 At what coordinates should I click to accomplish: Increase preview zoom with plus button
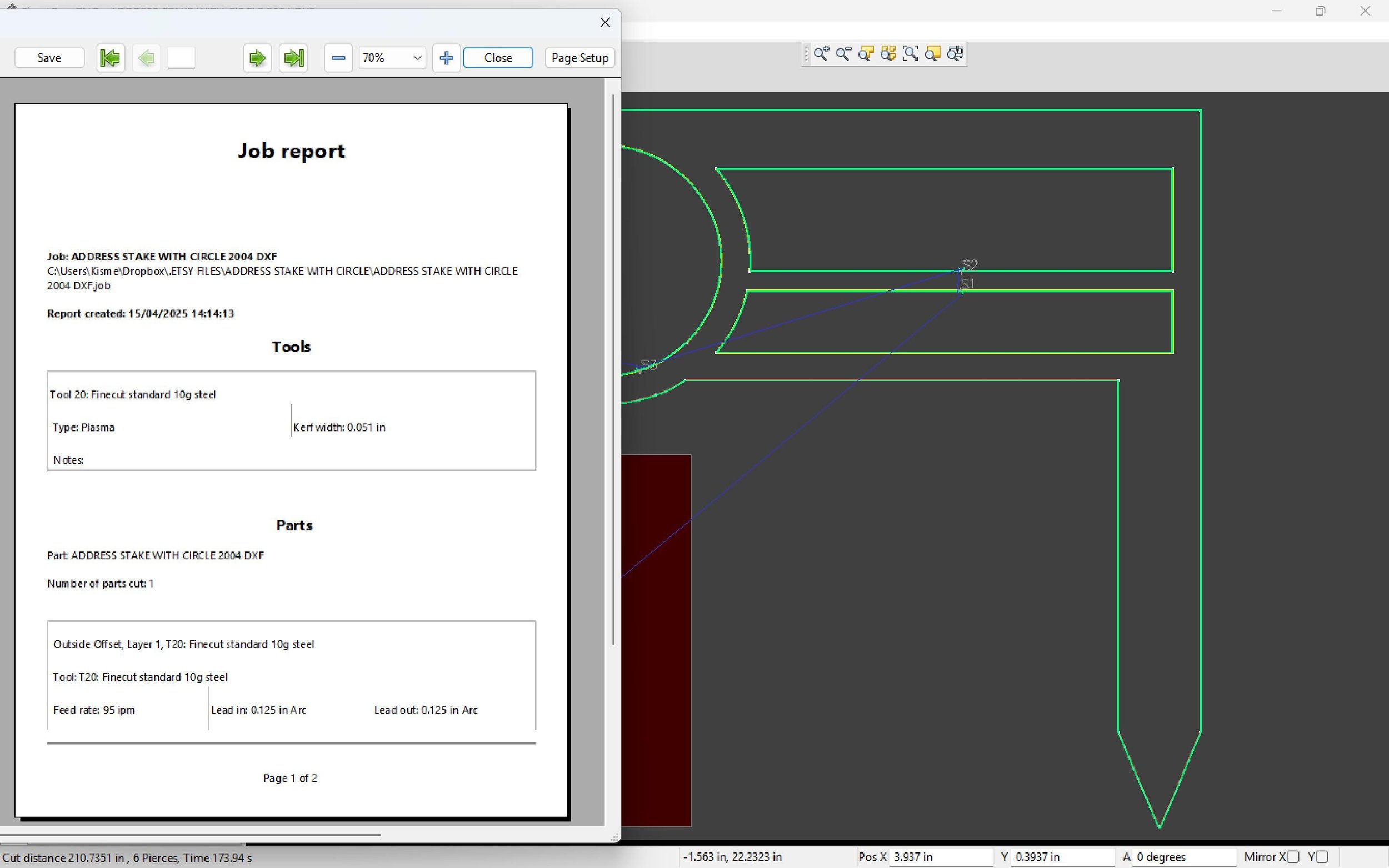pyautogui.click(x=446, y=58)
